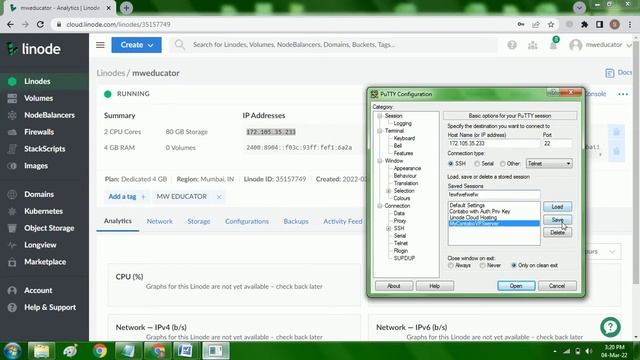Switch to the Configurations tab

coord(247,221)
